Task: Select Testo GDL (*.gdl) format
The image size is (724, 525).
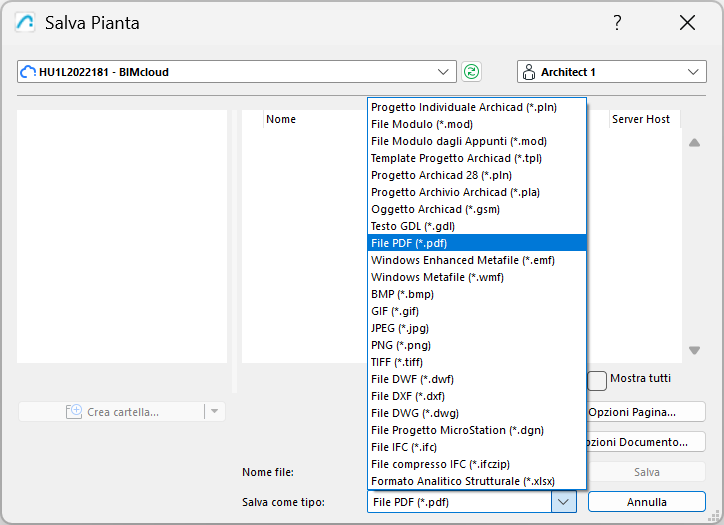Action: click(477, 226)
